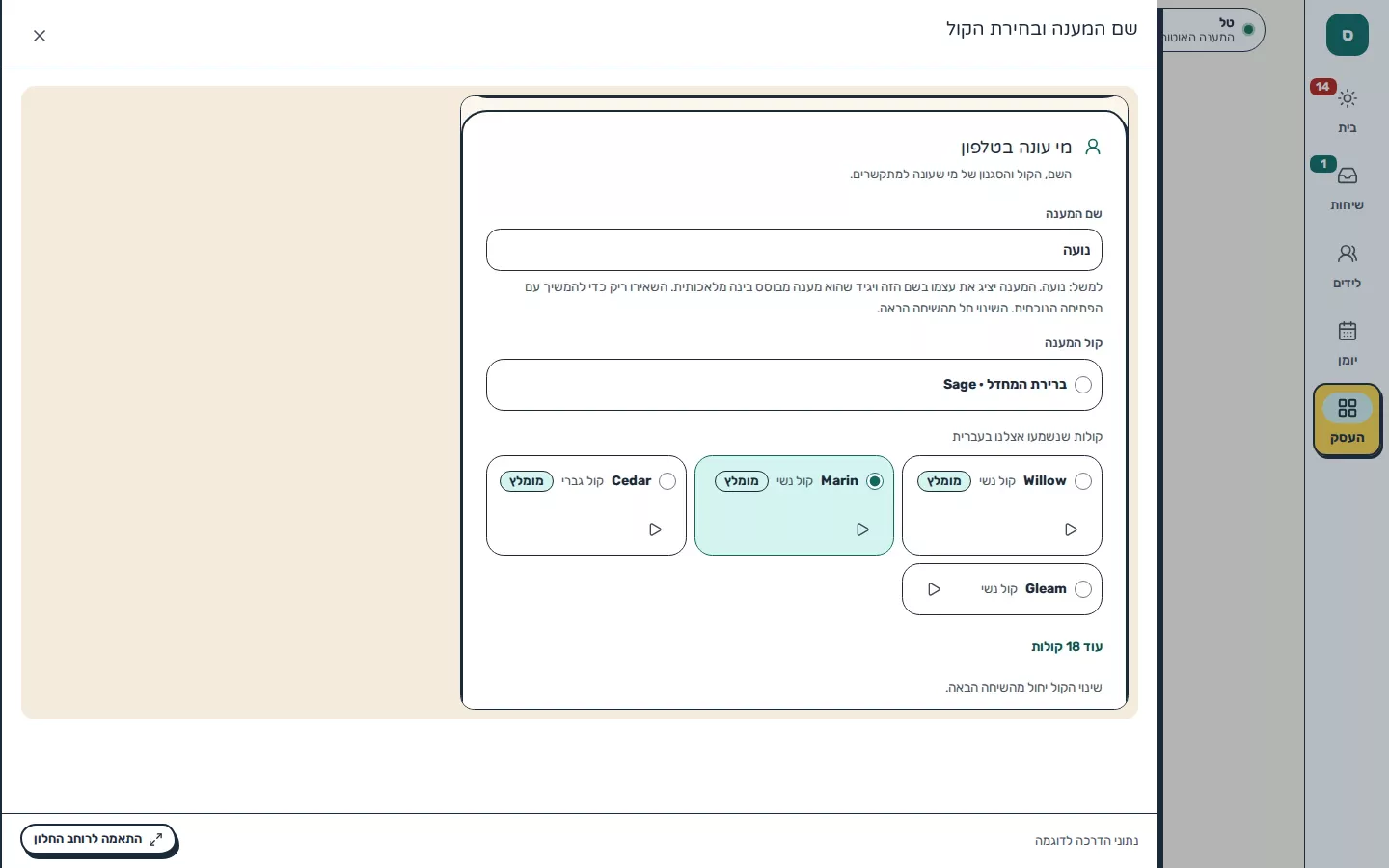The width and height of the screenshot is (1389, 868).
Task: Open the העסק business sidebar tab
Action: 1348,420
